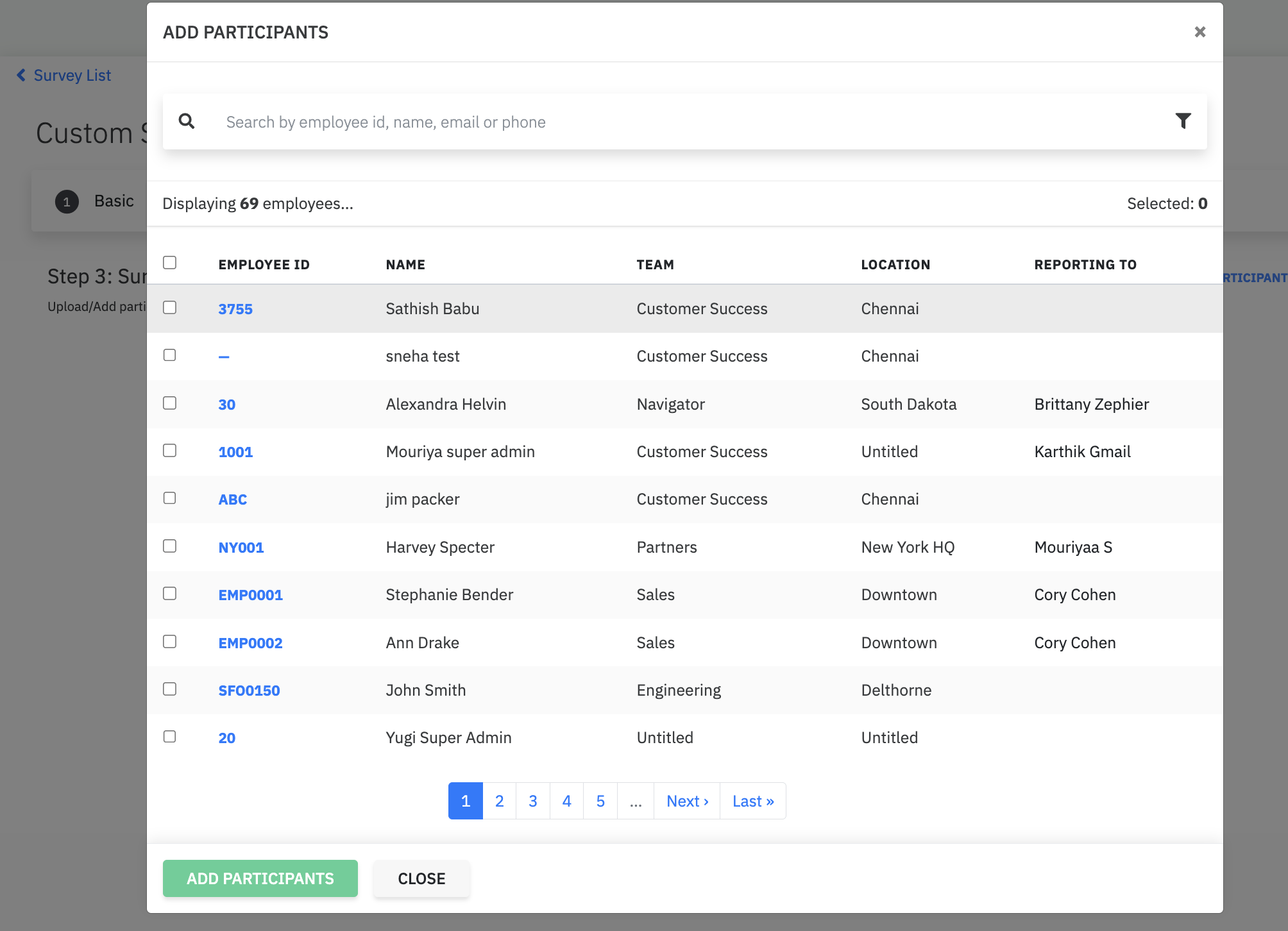Open the filter funnel icon
Image resolution: width=1288 pixels, height=931 pixels.
[x=1183, y=121]
